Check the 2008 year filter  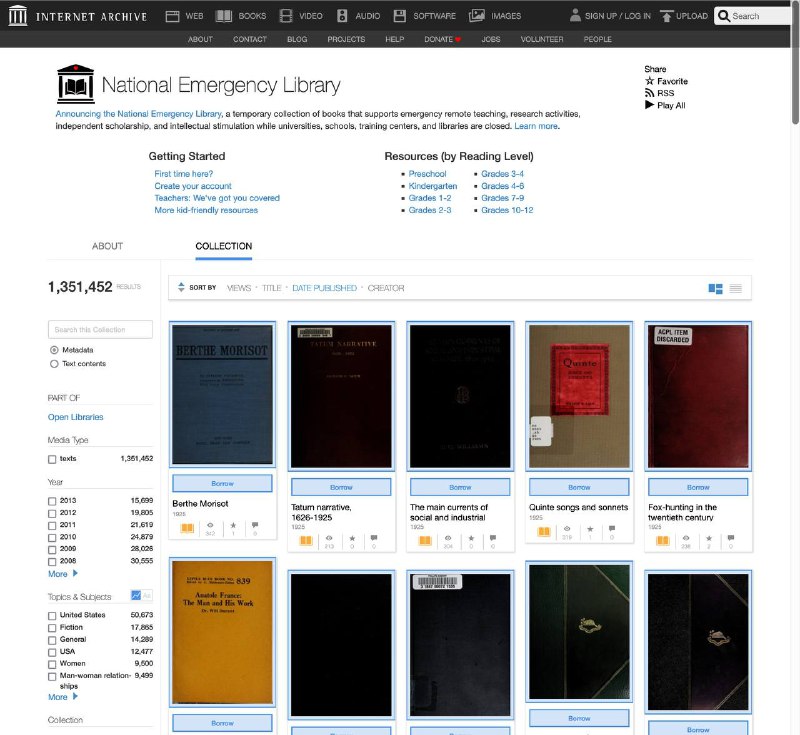tap(52, 562)
